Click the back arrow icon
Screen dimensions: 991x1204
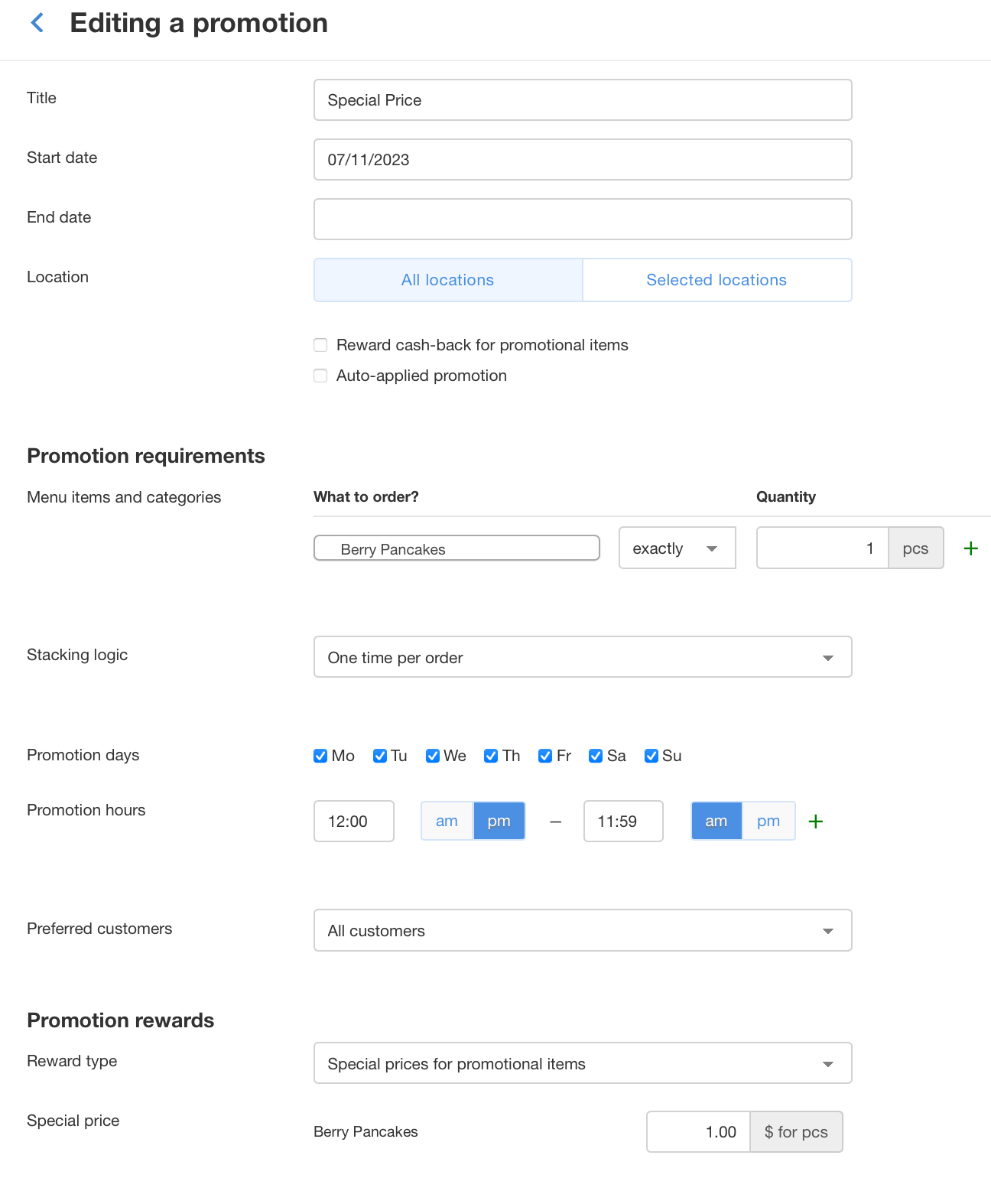(x=37, y=23)
